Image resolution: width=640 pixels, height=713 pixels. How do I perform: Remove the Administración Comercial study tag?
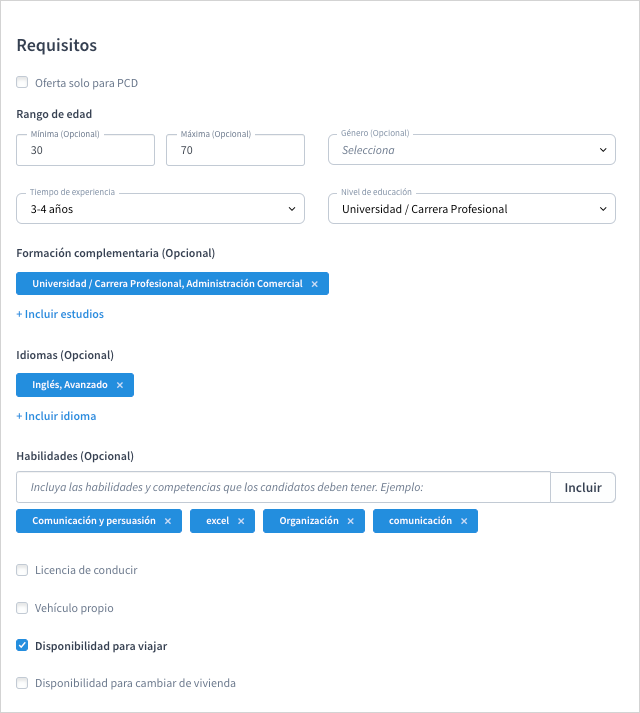[314, 284]
